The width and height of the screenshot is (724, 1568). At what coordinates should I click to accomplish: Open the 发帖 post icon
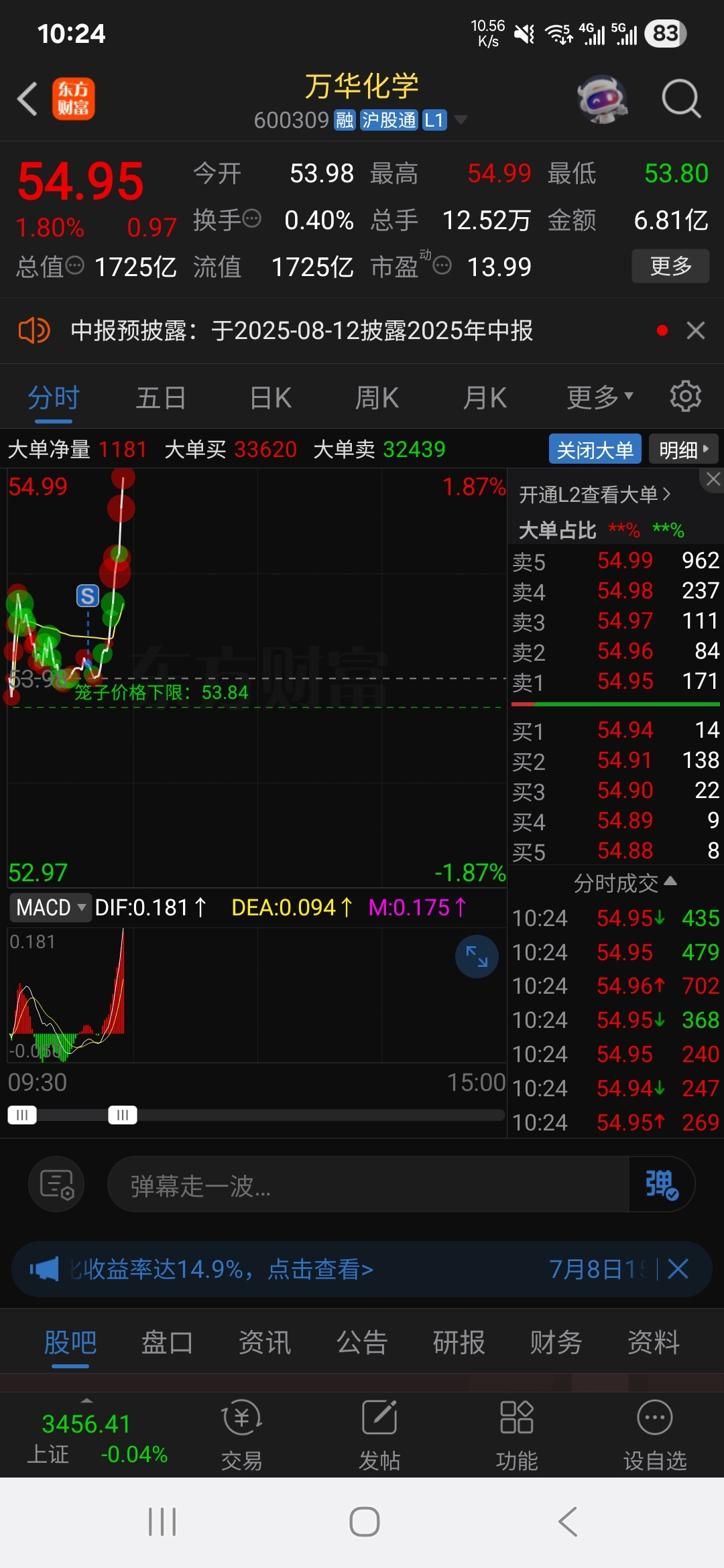379,1434
